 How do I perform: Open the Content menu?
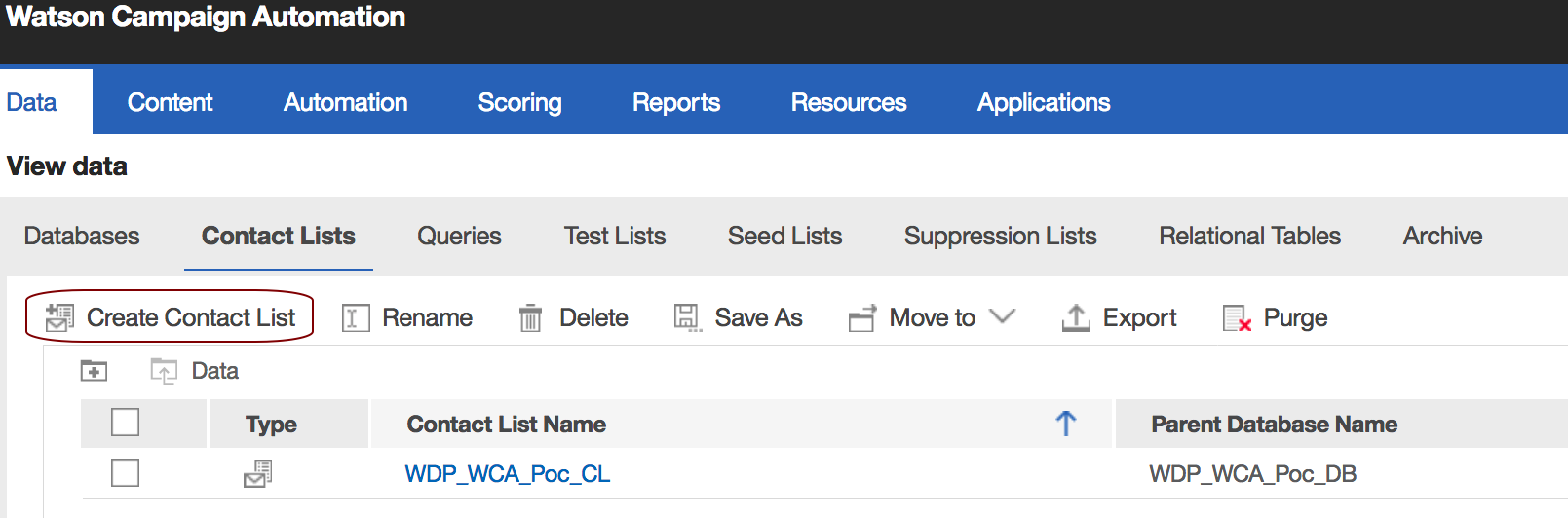tap(170, 102)
